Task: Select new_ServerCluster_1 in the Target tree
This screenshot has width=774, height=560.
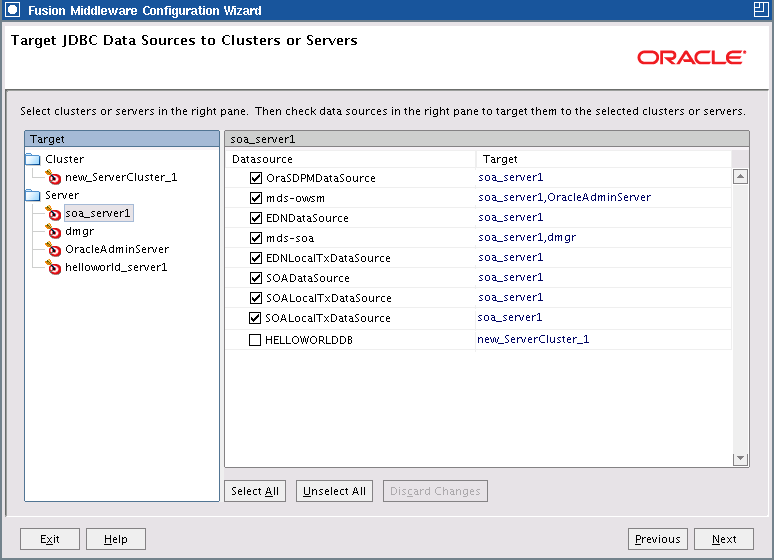Action: click(x=121, y=177)
